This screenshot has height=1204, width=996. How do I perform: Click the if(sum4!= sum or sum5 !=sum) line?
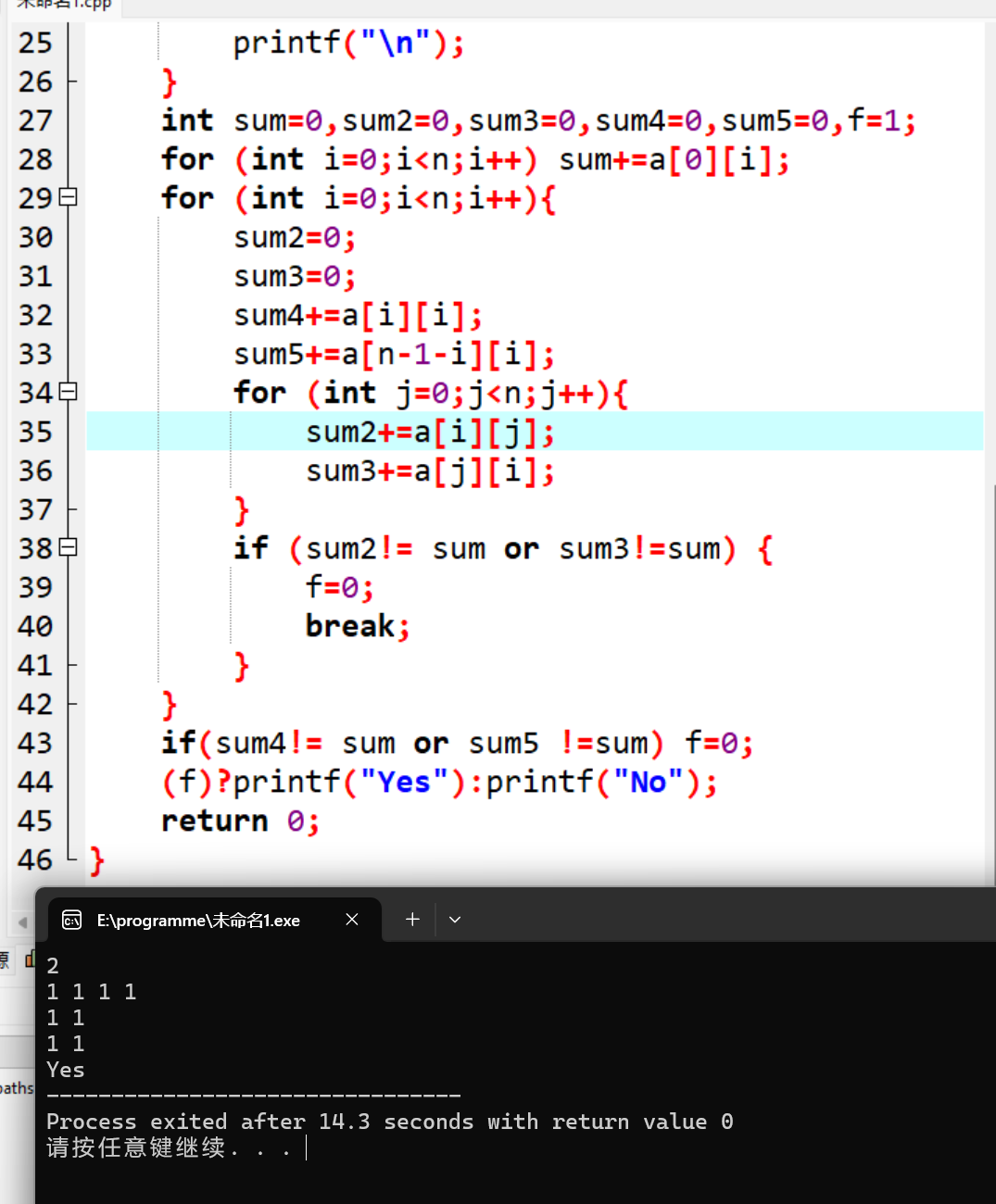(457, 744)
